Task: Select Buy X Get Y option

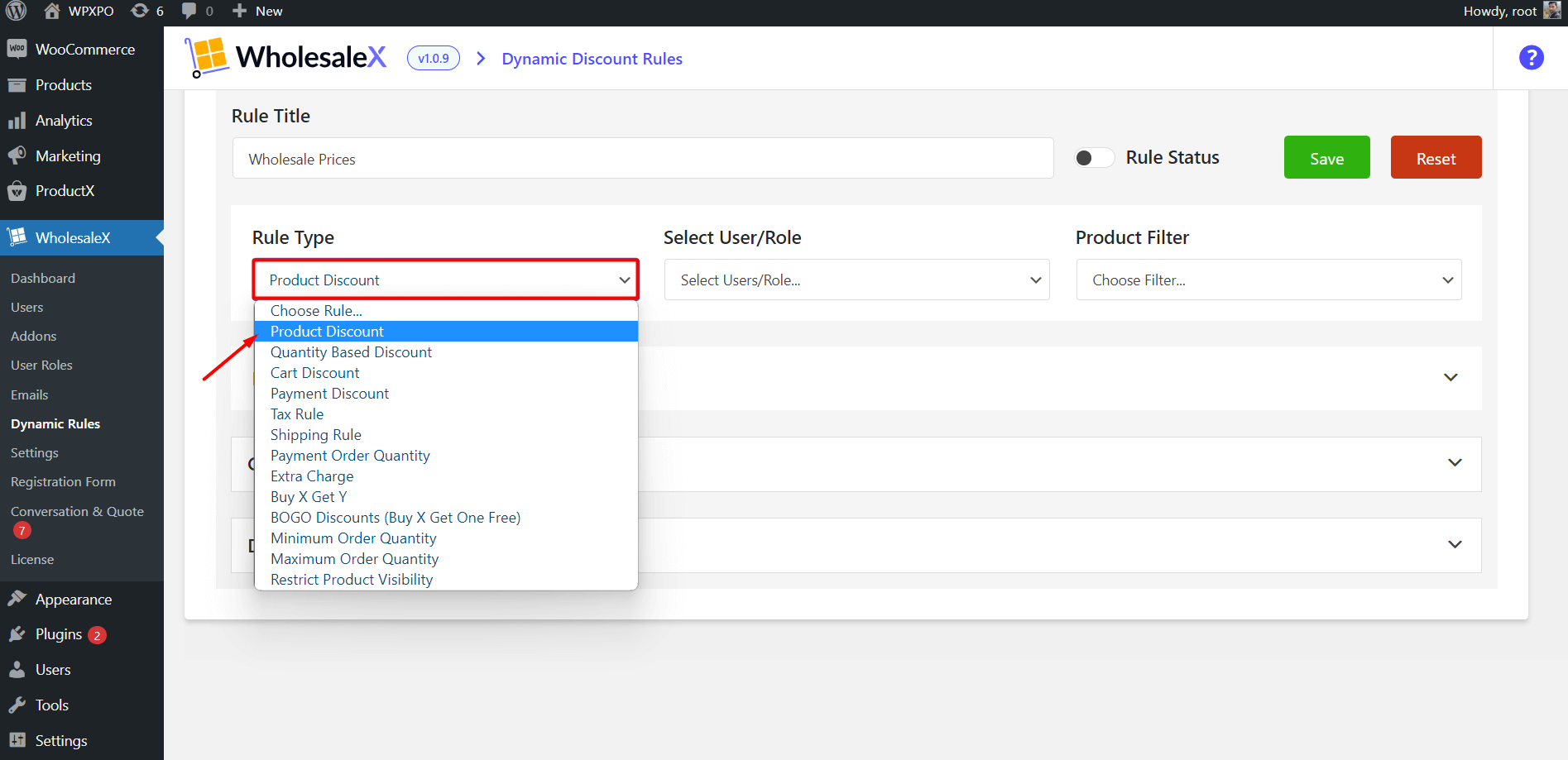Action: click(446, 497)
